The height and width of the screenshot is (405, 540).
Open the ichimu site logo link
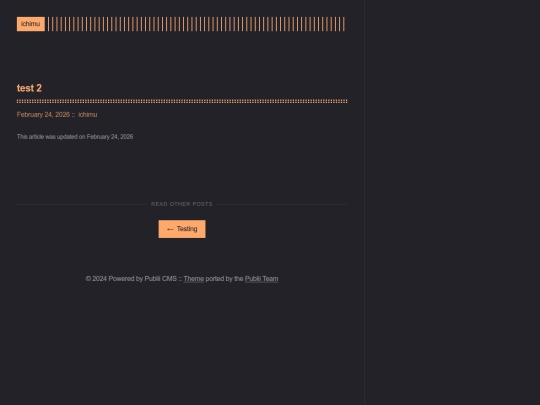(x=31, y=24)
